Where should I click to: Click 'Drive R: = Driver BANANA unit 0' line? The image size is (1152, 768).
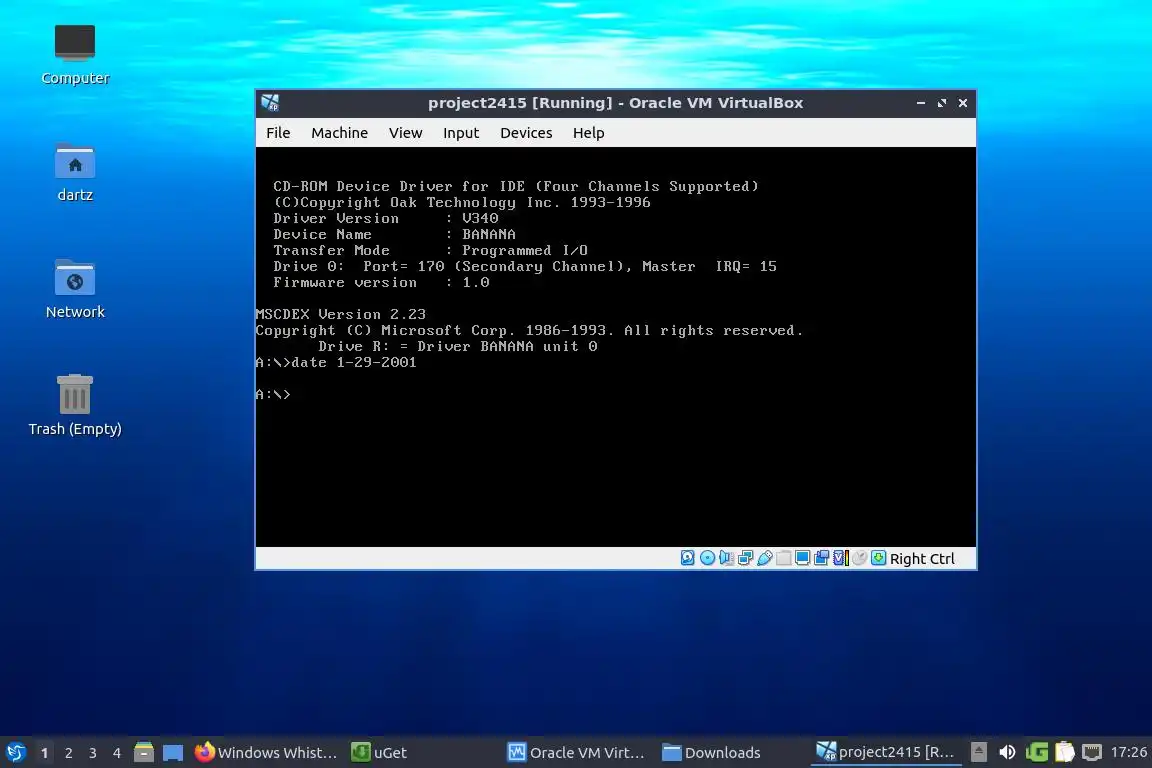coord(458,346)
